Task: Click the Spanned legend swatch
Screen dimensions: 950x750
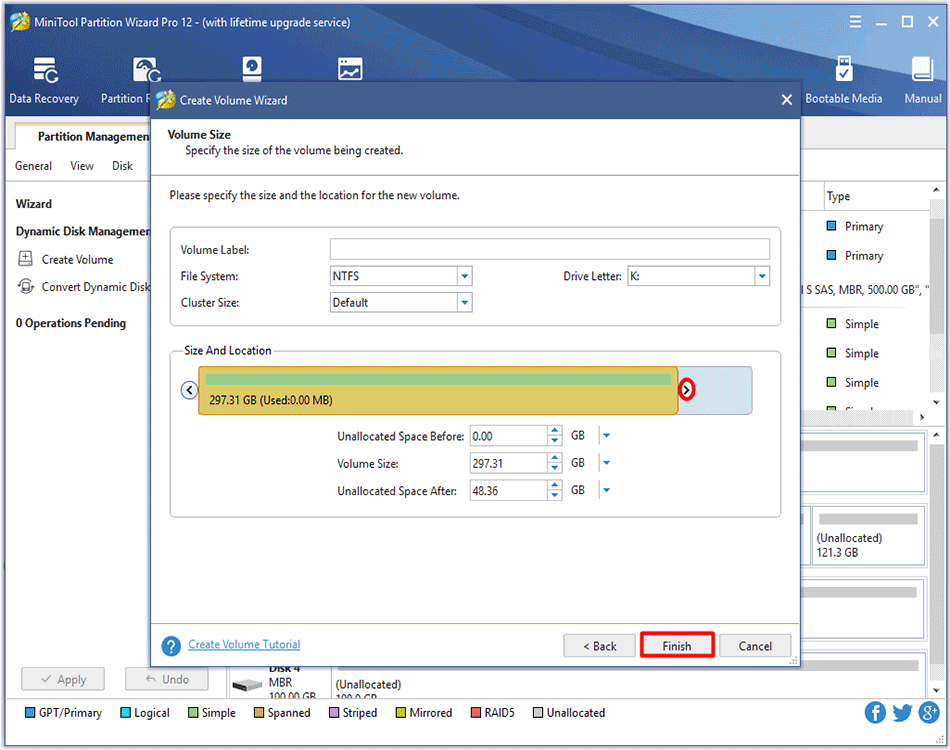Action: [259, 712]
